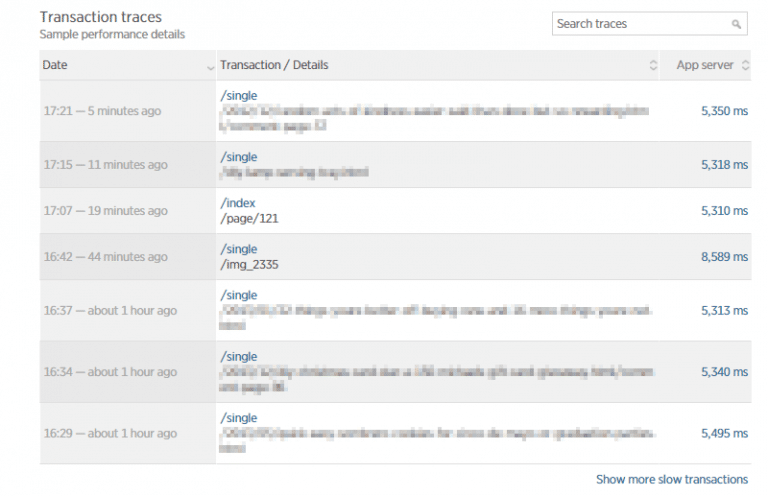Sort by Transaction / Details column arrows
Image resolution: width=768 pixels, height=496 pixels.
653,66
